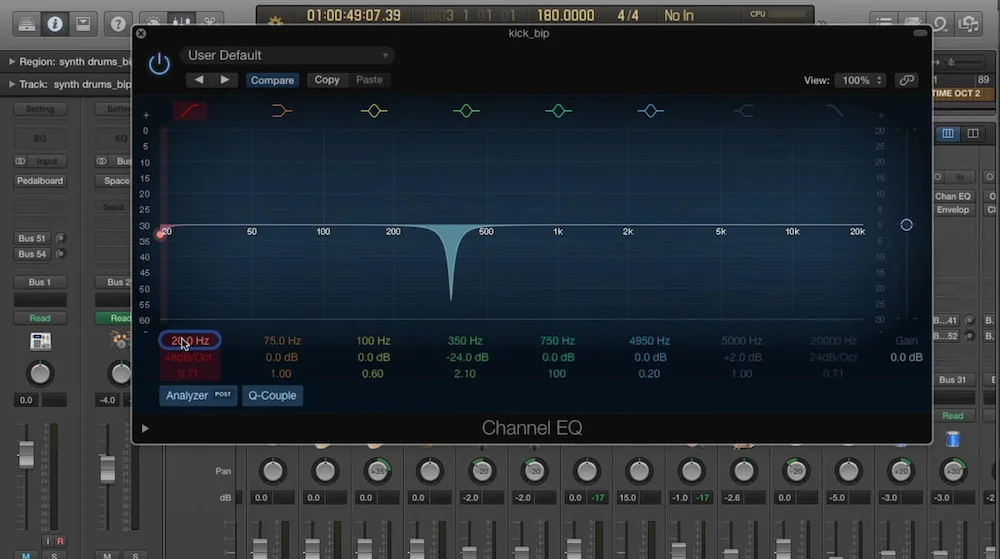Screen dimensions: 1000x559
Task: Click the Bus 54 send slot
Action: [32, 254]
